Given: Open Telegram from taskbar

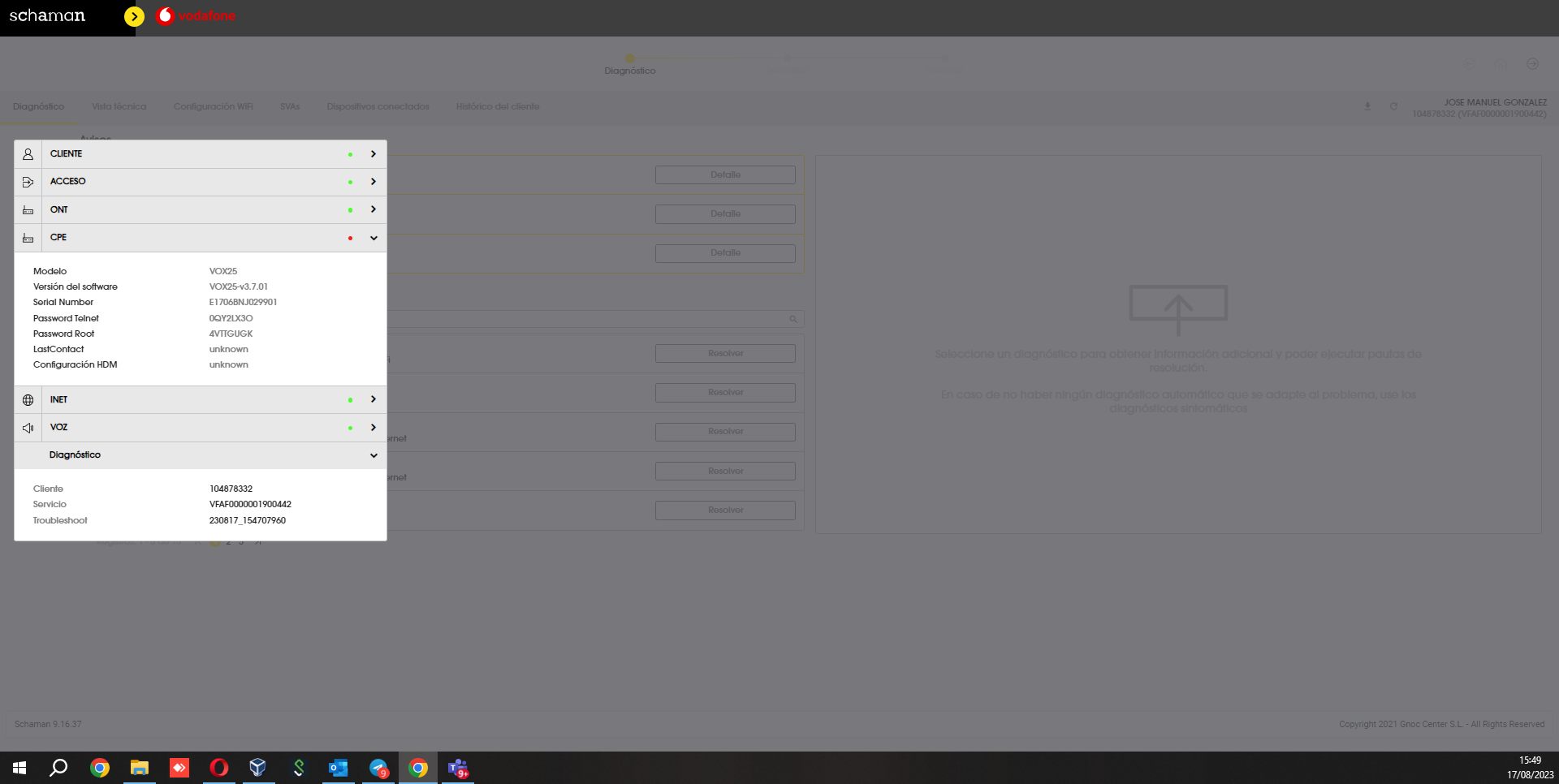Looking at the screenshot, I should point(378,768).
